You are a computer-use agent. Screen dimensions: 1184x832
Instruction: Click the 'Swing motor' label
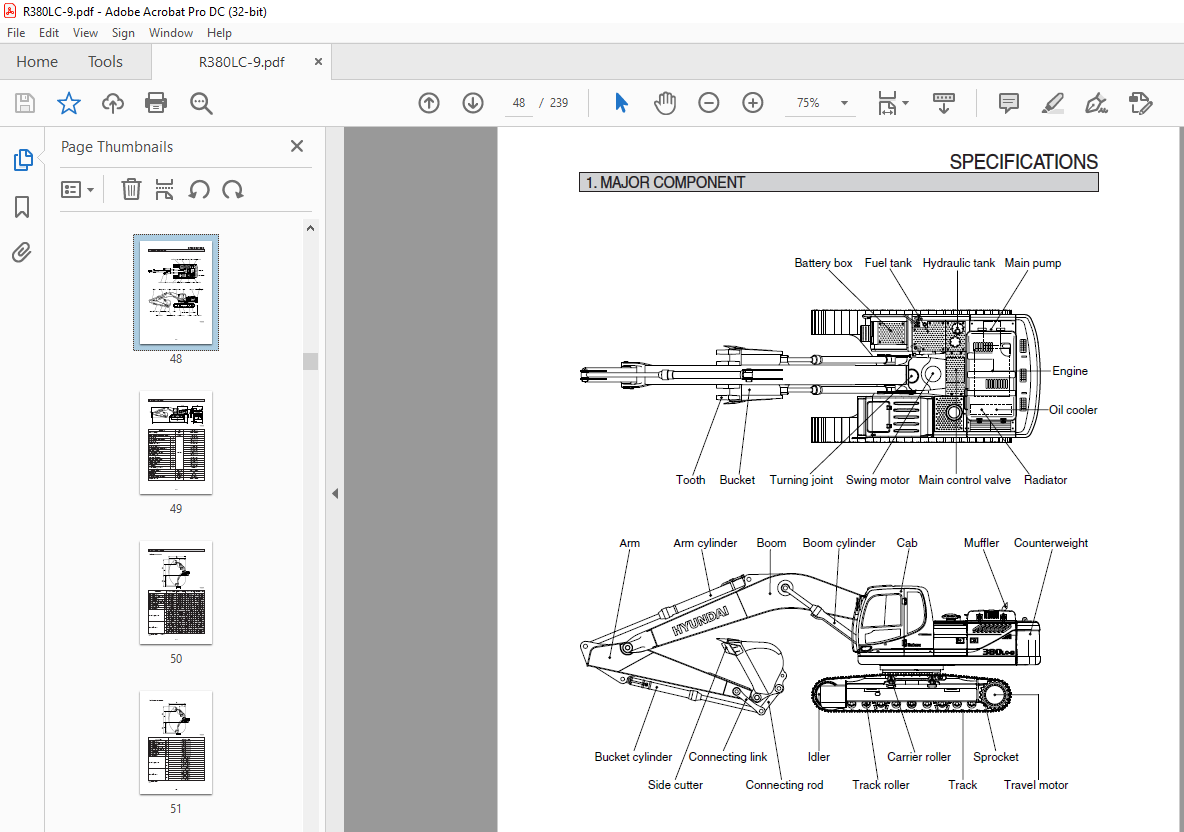pyautogui.click(x=877, y=479)
